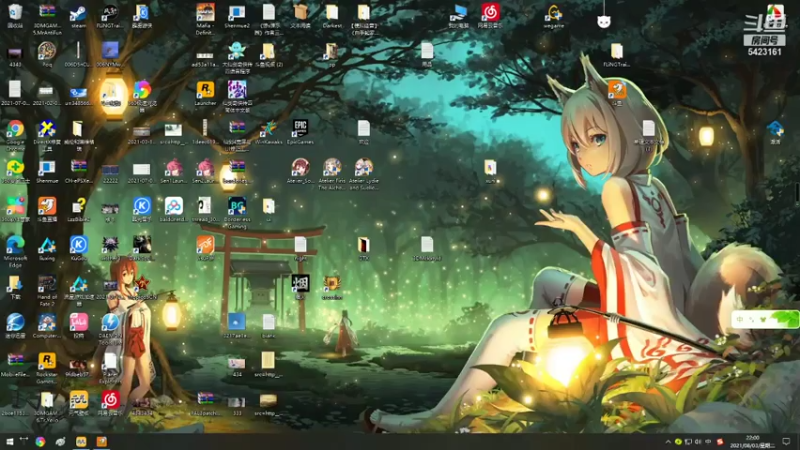Open the Baidu netdisk cloud shortcut
The width and height of the screenshot is (800, 450).
tap(173, 209)
